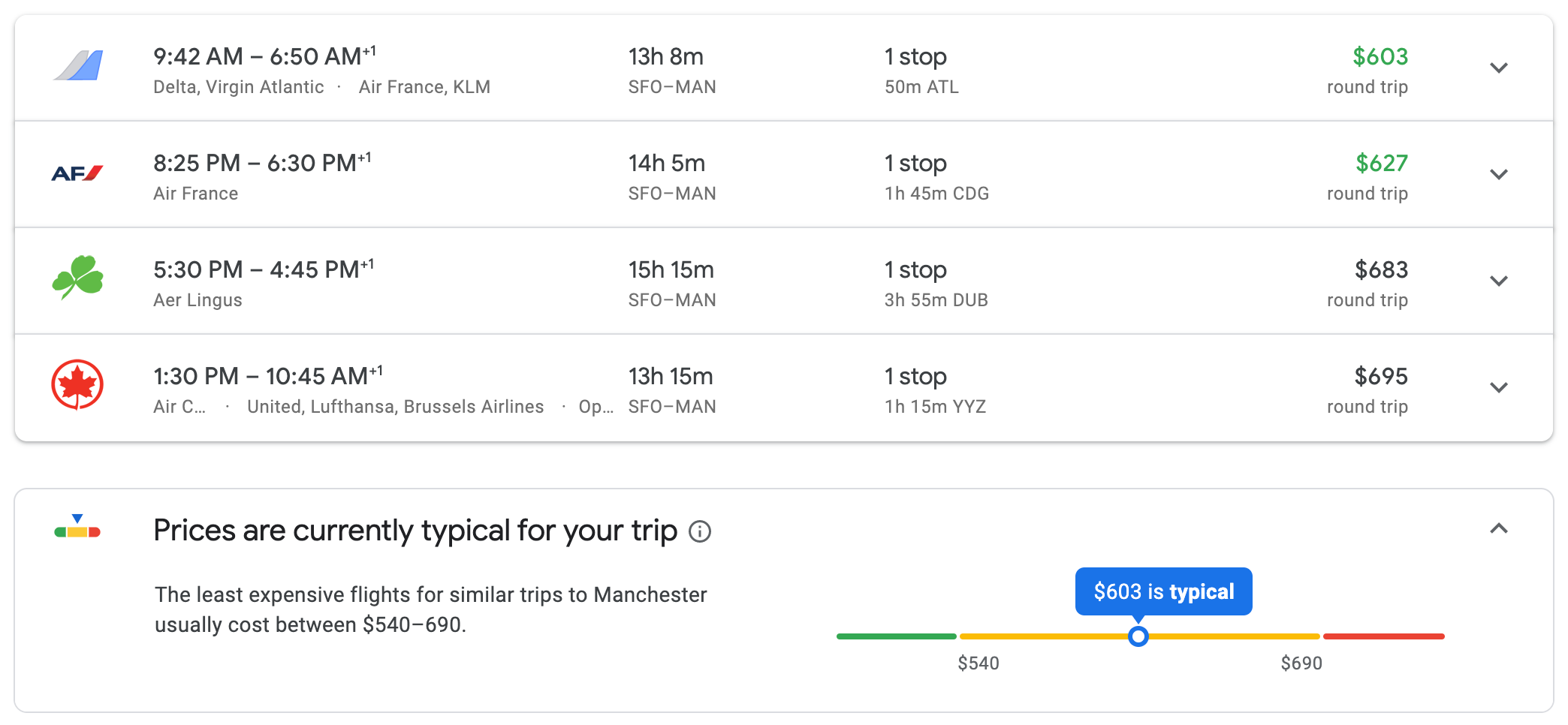Open the price info circle icon
Screen dimensions: 1568x725
pyautogui.click(x=700, y=531)
